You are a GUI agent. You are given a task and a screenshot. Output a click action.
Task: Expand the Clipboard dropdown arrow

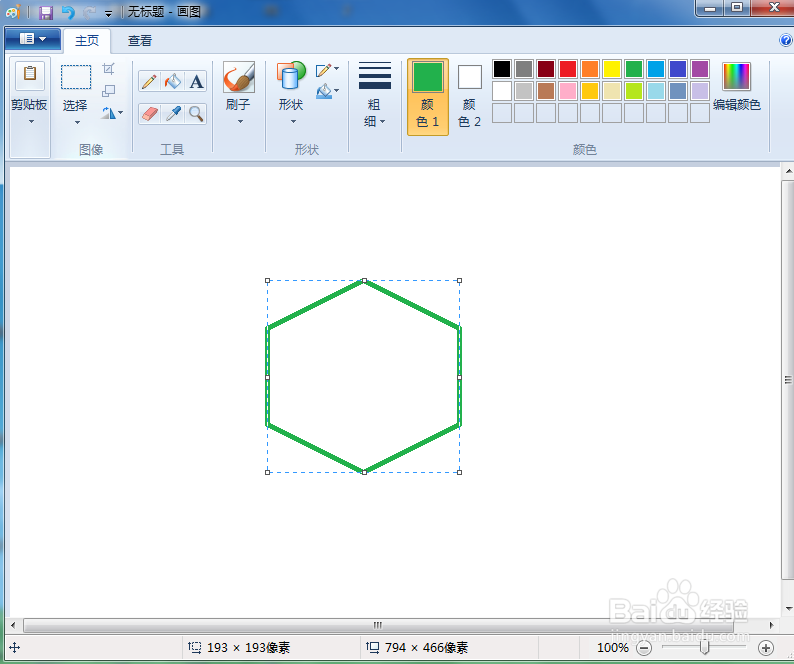tap(31, 122)
